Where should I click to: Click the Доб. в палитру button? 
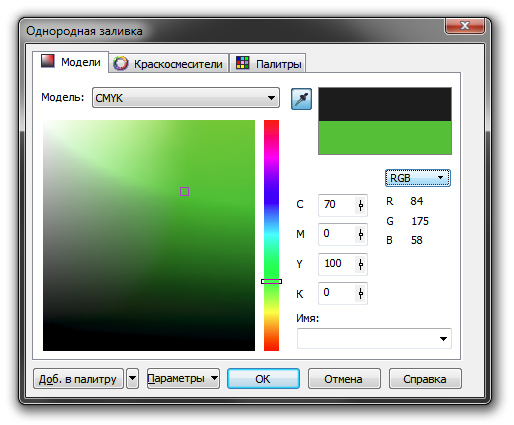(x=78, y=378)
